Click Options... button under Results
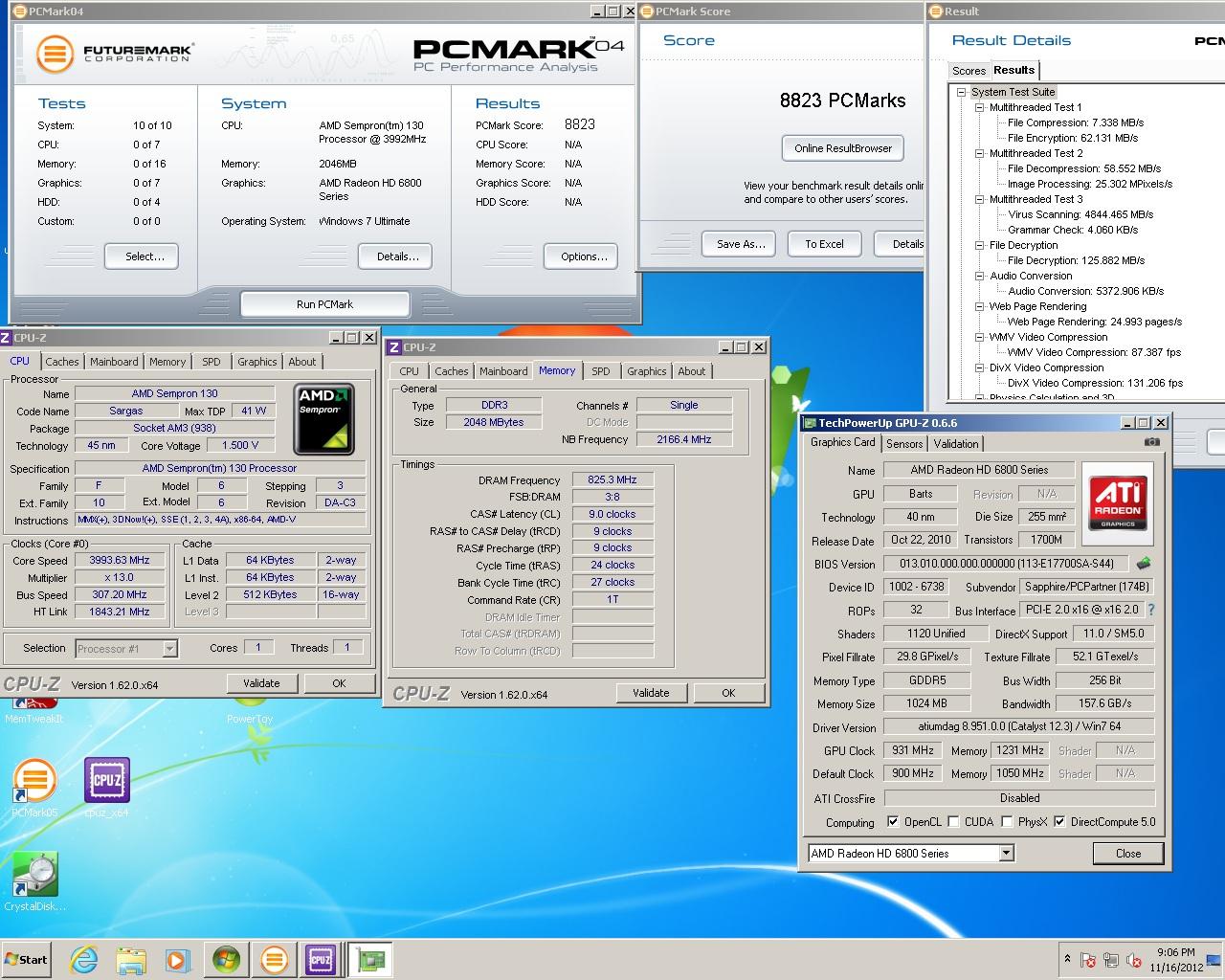 pyautogui.click(x=583, y=256)
